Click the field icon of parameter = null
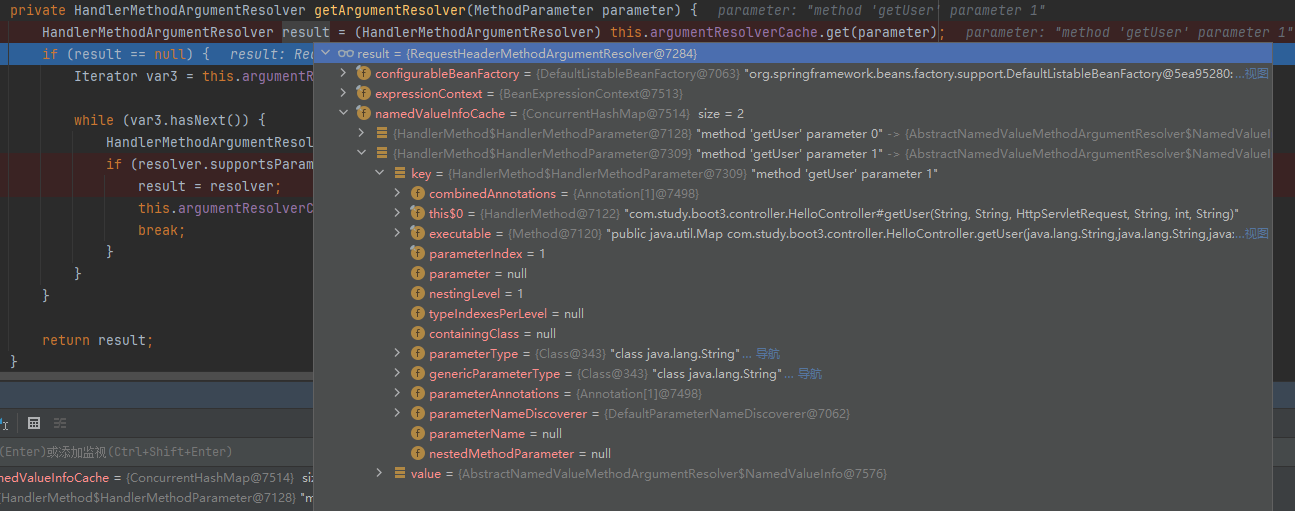This screenshot has height=511, width=1295. point(418,273)
